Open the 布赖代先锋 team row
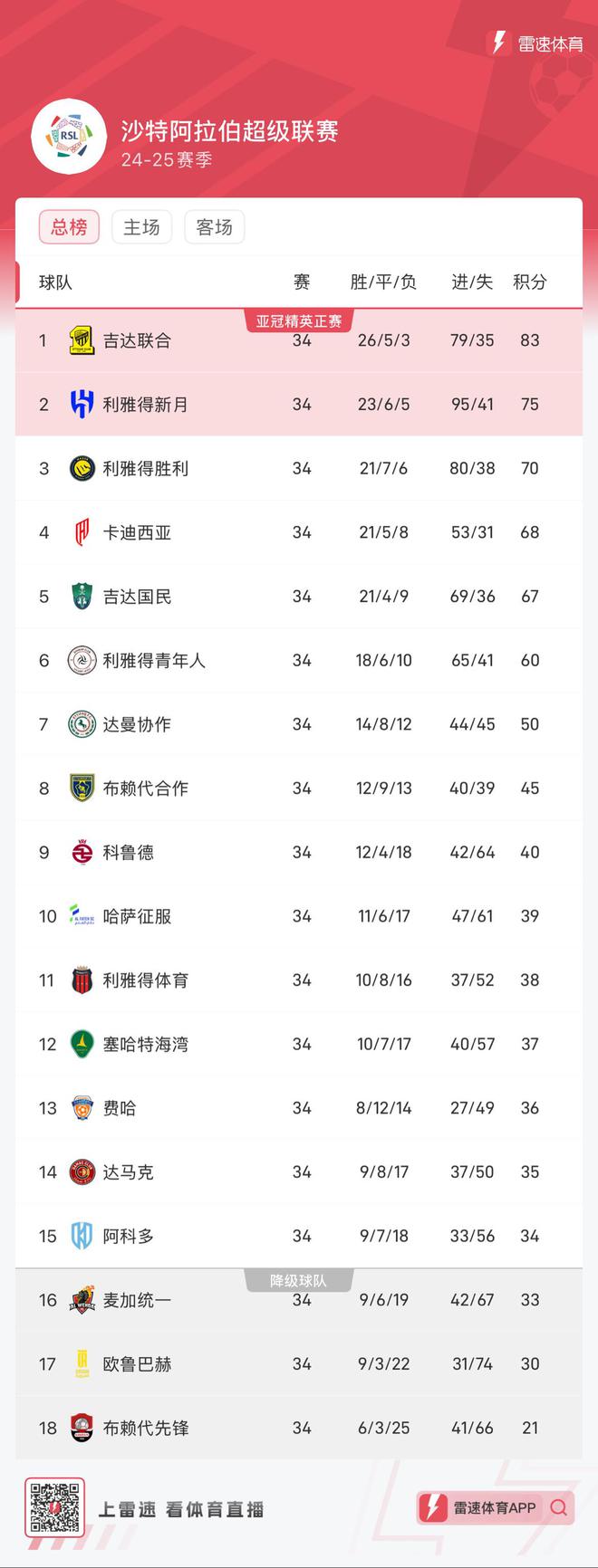Viewport: 598px width, 1568px height. point(299,1428)
